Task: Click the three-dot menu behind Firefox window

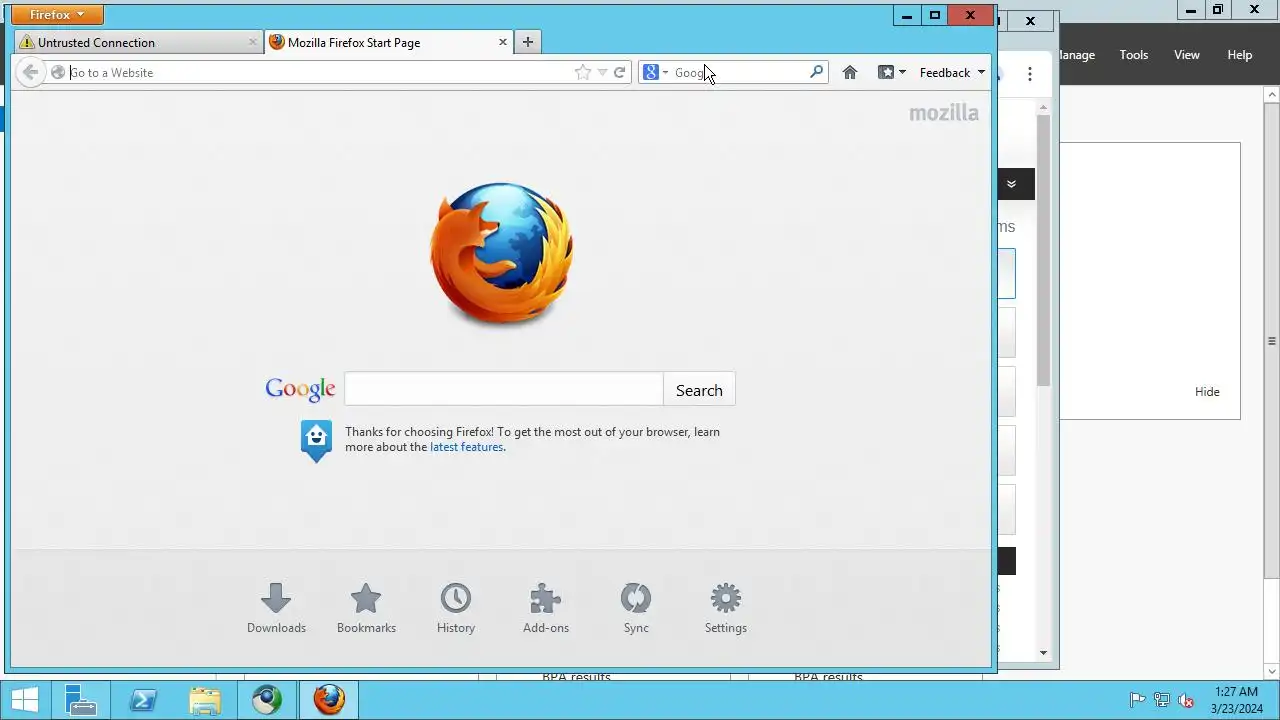Action: point(1030,74)
